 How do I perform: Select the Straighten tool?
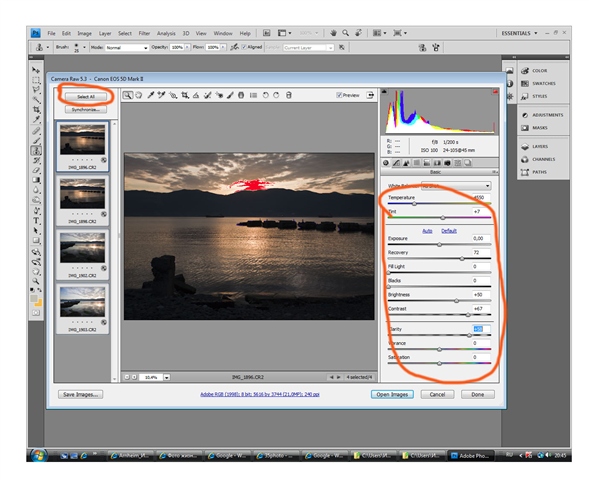(x=196, y=95)
